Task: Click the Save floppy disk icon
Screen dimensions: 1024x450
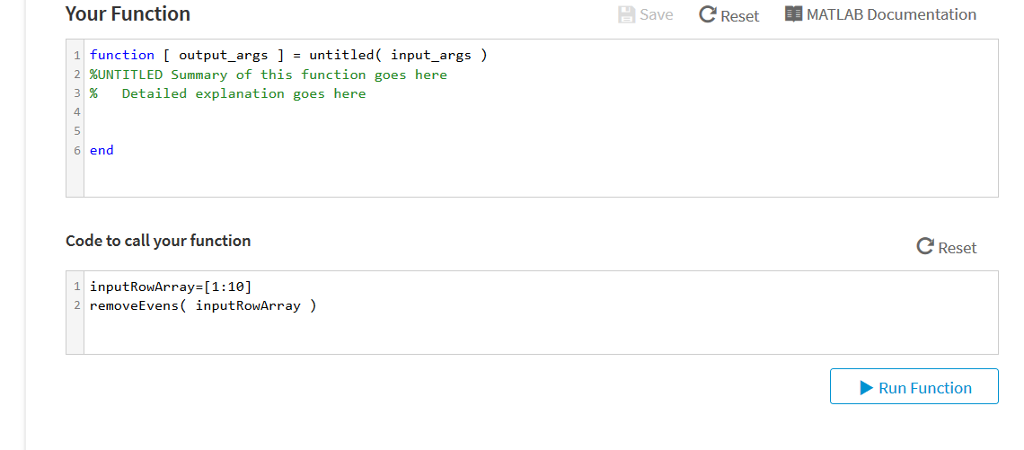Action: click(626, 14)
